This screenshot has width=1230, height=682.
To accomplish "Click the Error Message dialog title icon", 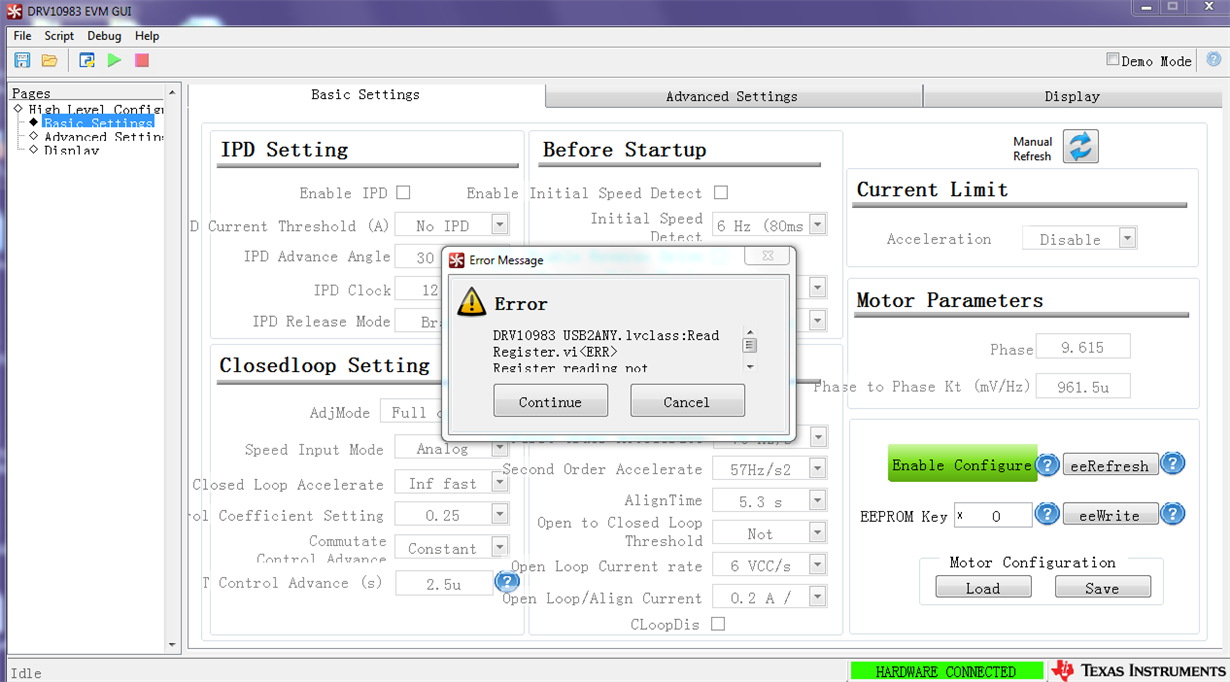I will coord(457,260).
